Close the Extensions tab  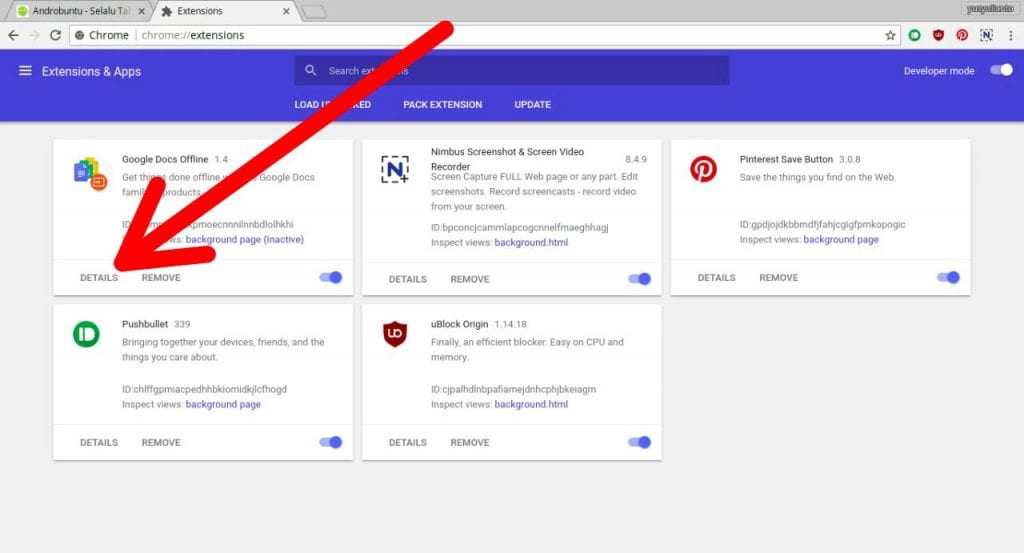[x=286, y=11]
